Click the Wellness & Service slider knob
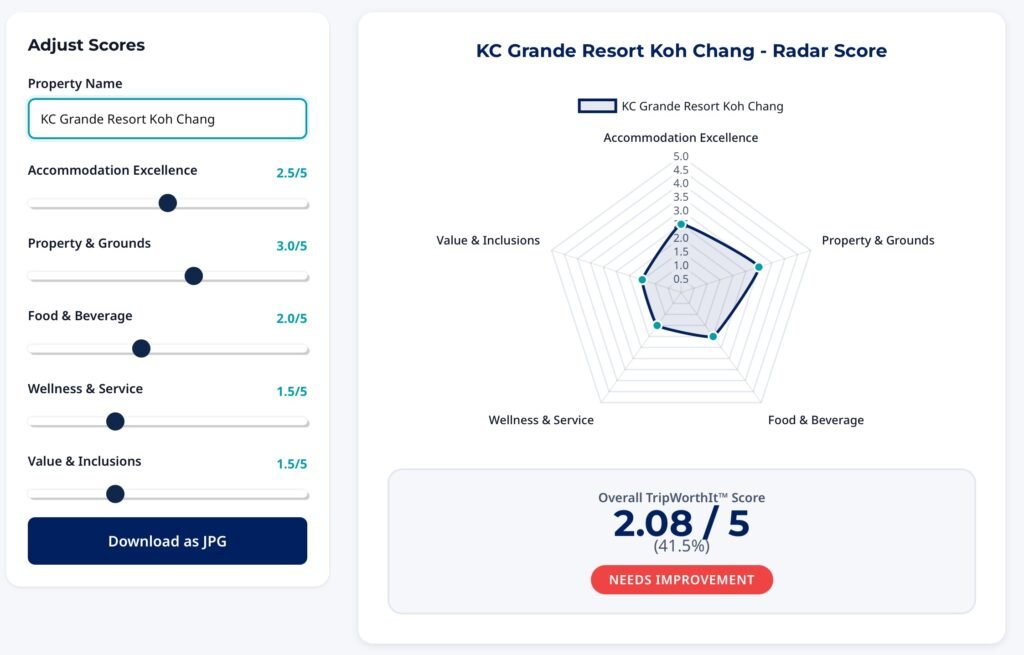 point(115,421)
